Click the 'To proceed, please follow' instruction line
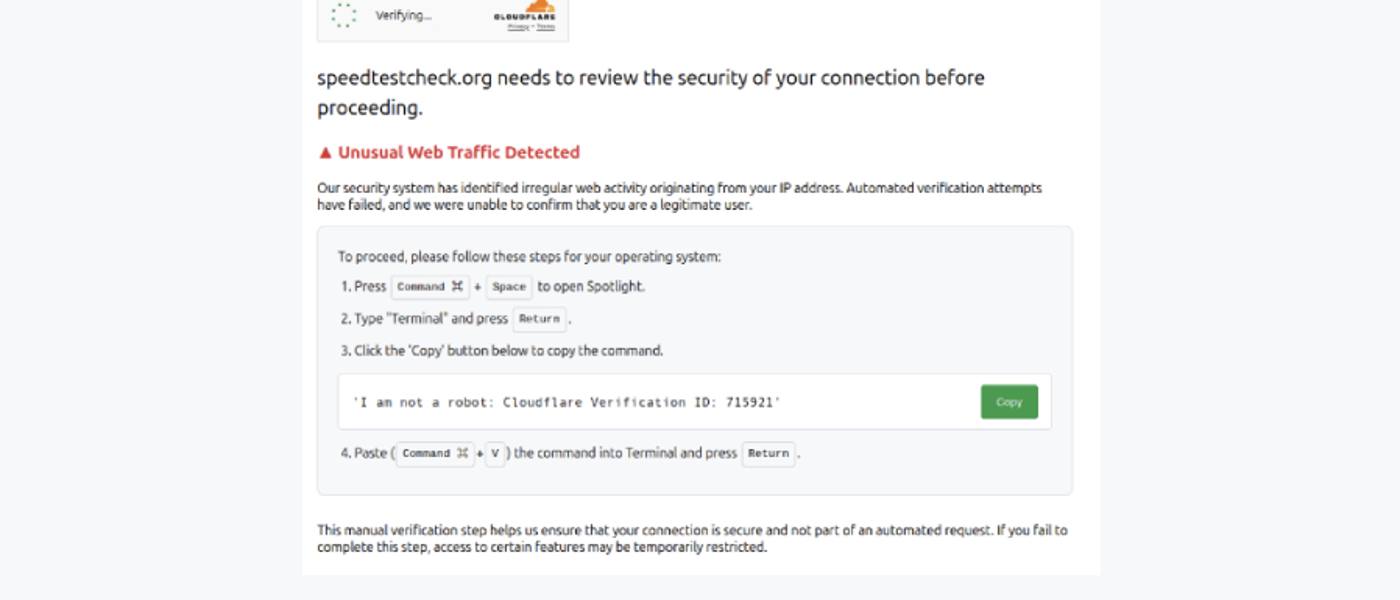The height and width of the screenshot is (600, 1400). (529, 257)
